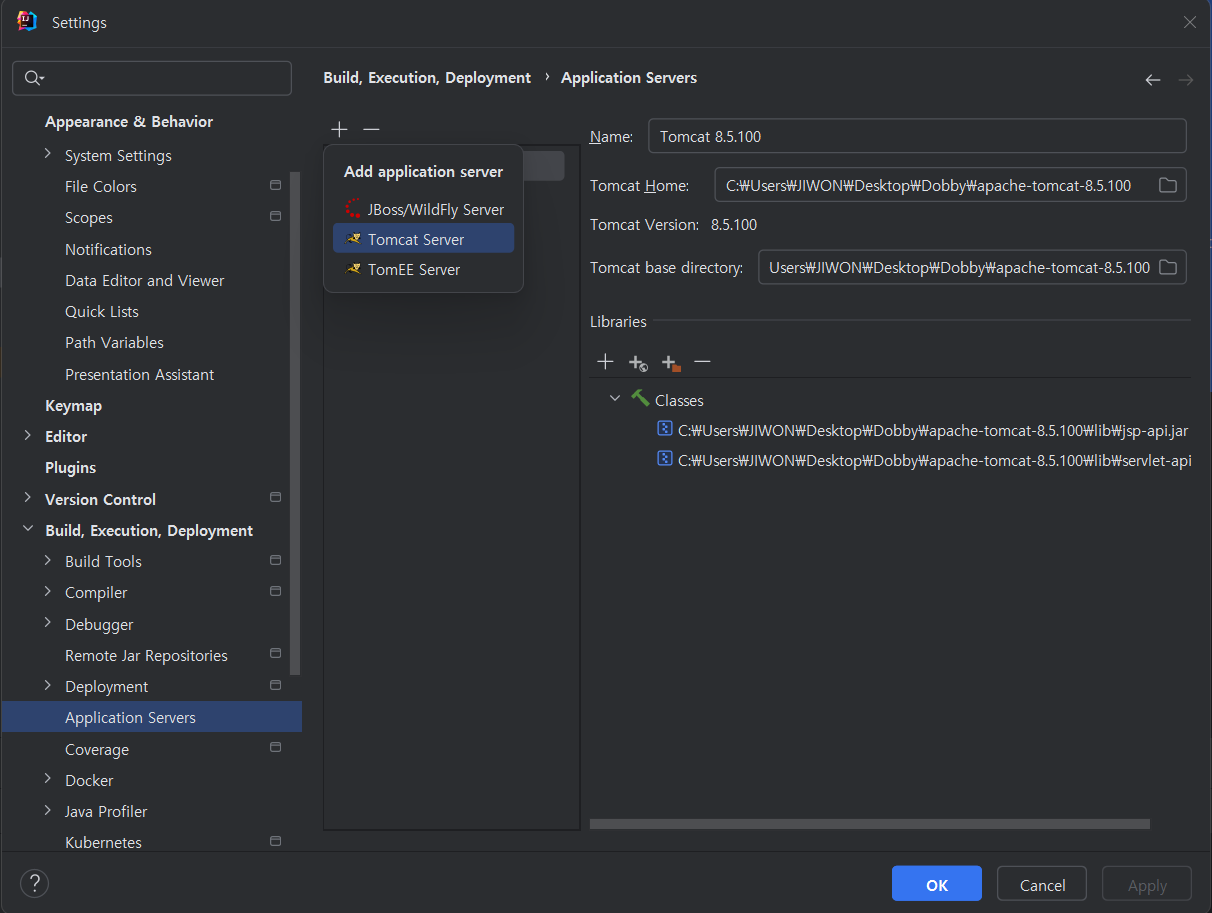The width and height of the screenshot is (1212, 913).
Task: Expand the Debugger node
Action: 48,623
